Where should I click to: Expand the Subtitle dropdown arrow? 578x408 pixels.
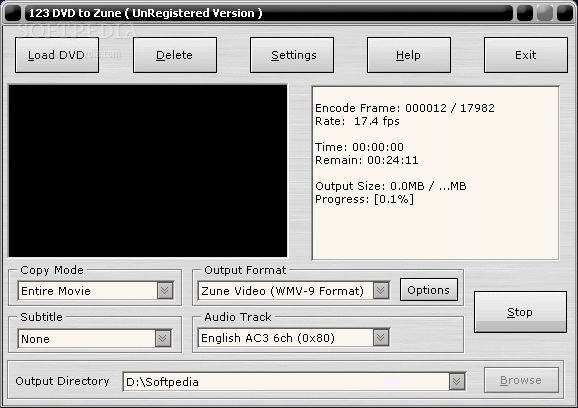(x=163, y=338)
